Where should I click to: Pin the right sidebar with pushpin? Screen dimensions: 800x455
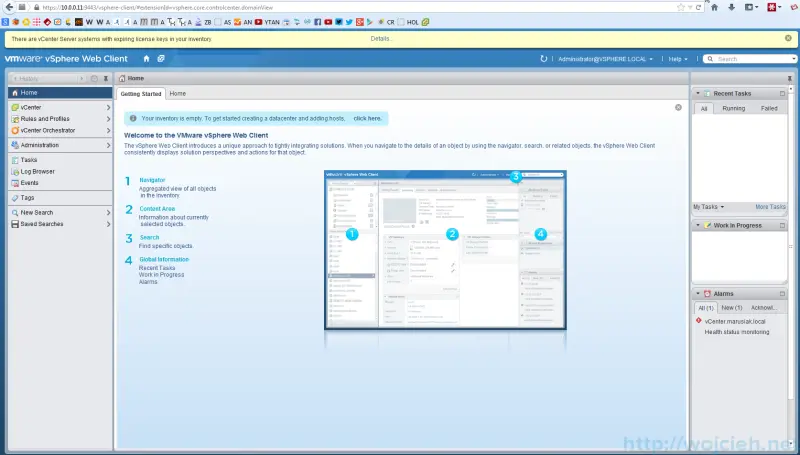(x=789, y=79)
